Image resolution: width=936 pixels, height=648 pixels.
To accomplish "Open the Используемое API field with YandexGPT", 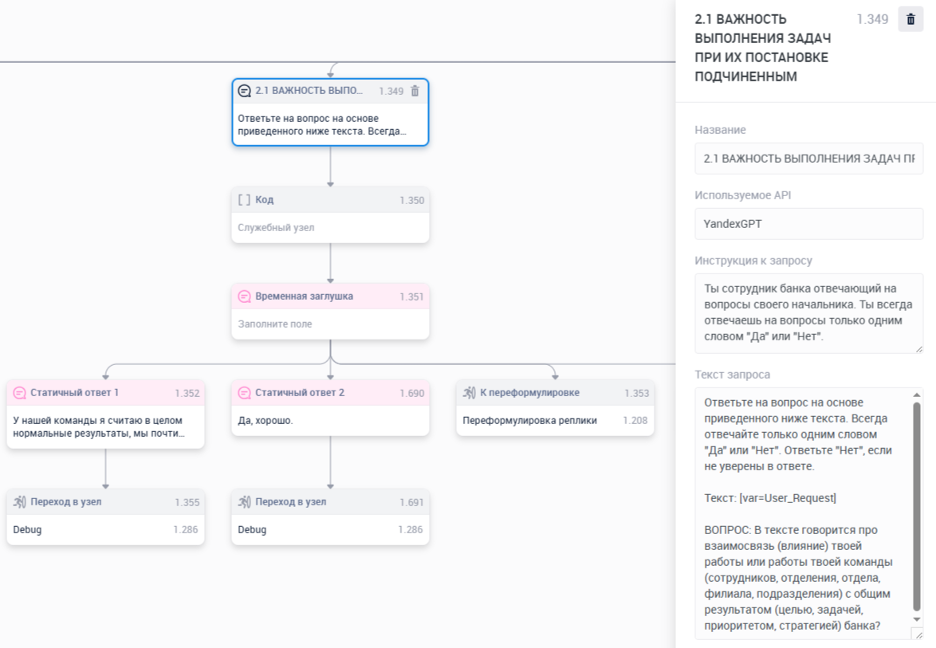I will click(809, 224).
